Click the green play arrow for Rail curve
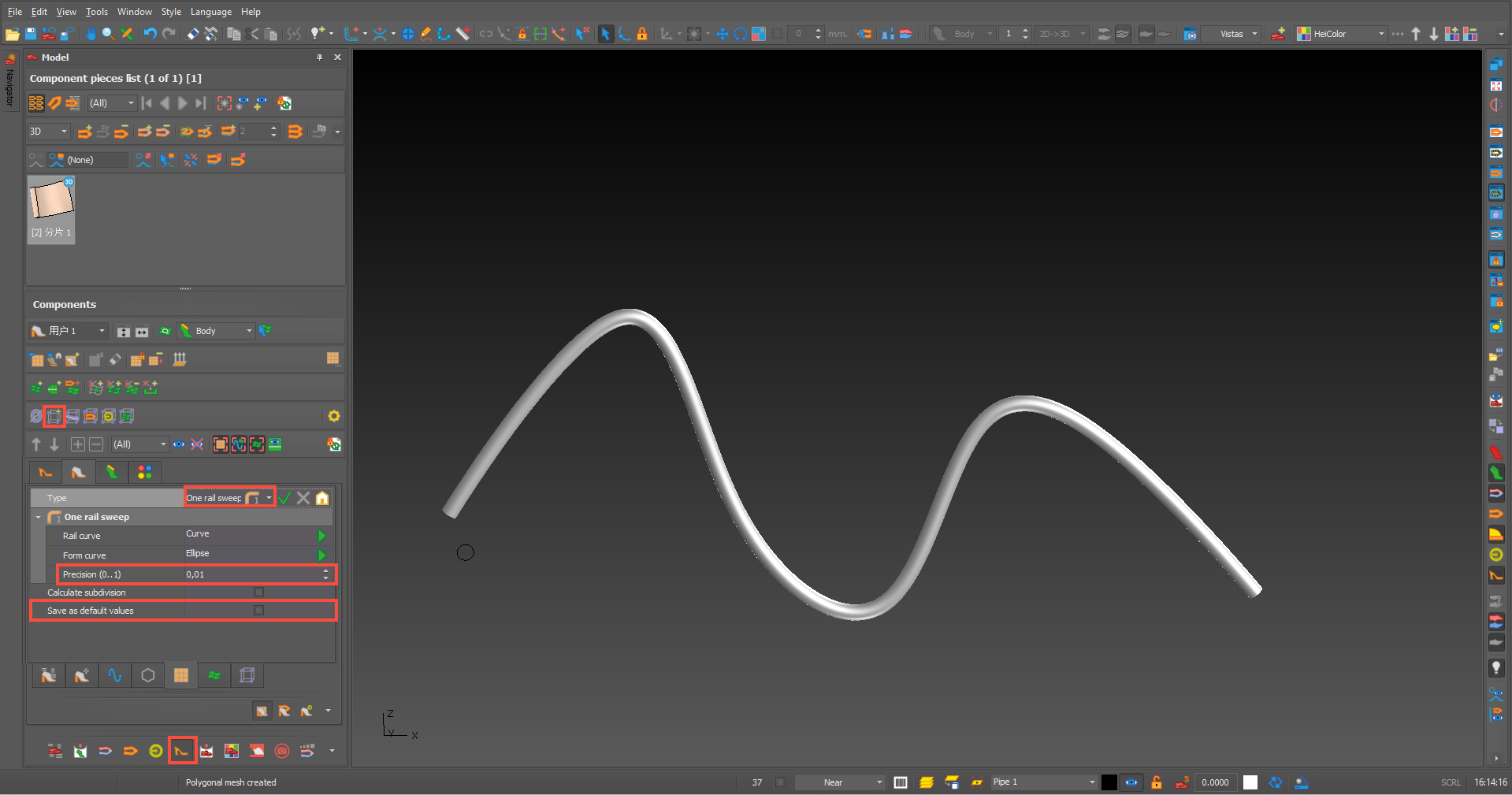The image size is (1512, 795). [x=321, y=536]
